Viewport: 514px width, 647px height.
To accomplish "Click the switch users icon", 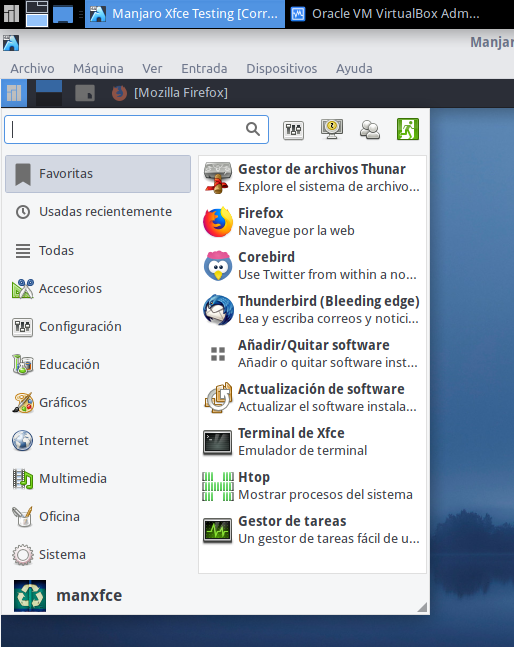I will [370, 130].
